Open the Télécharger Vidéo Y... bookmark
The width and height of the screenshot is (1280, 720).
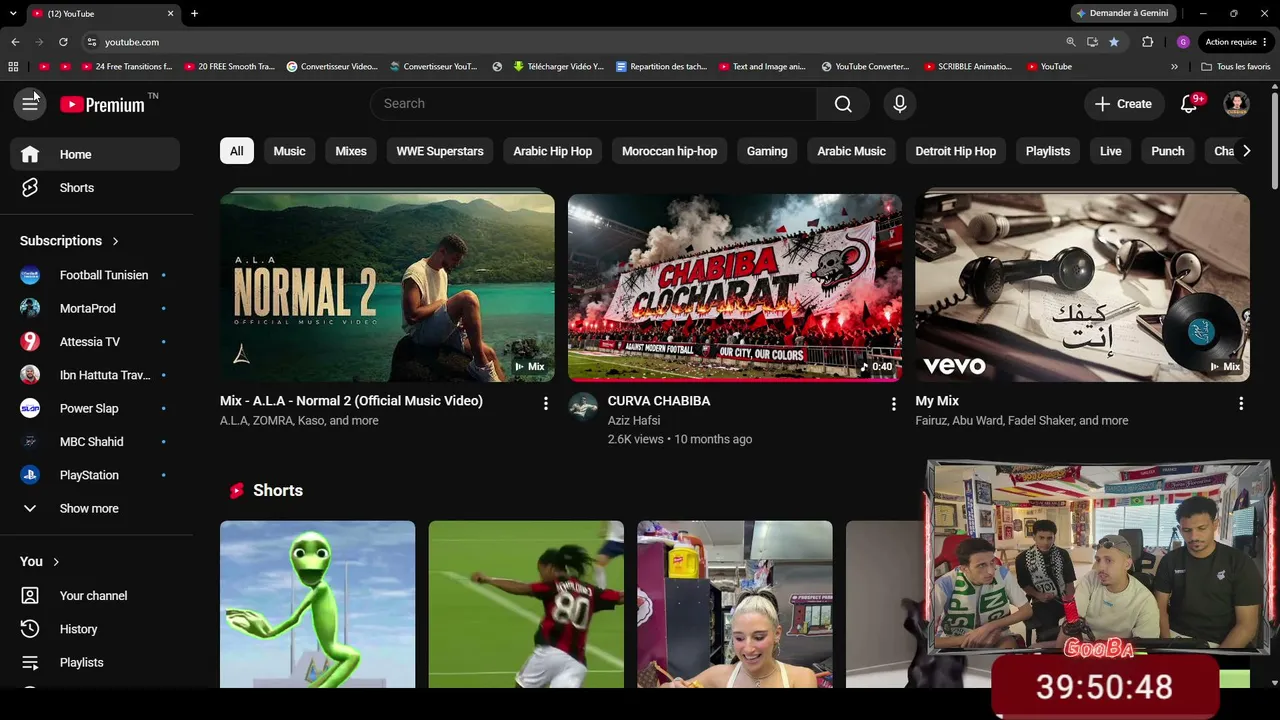click(559, 67)
